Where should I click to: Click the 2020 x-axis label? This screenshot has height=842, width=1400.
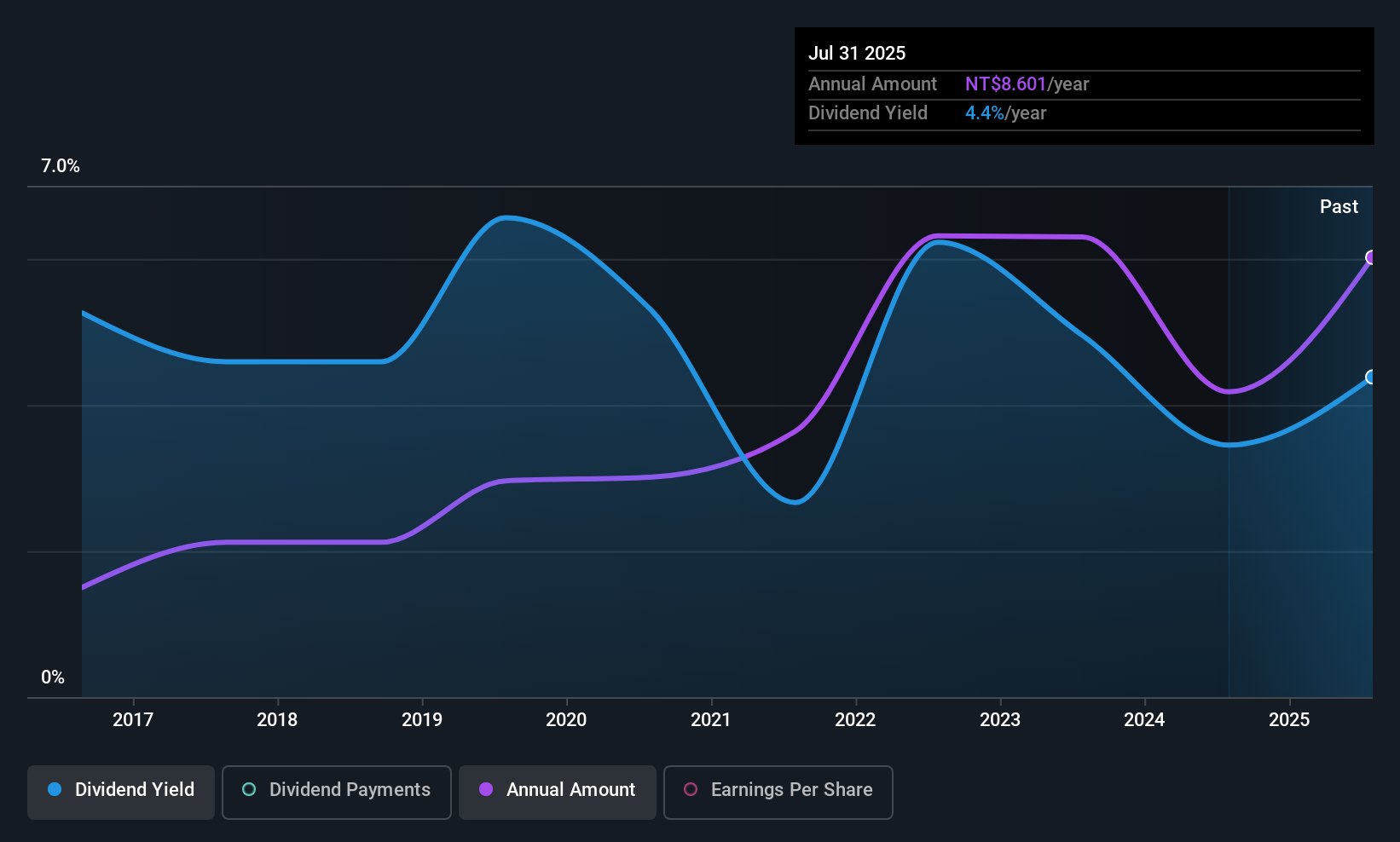[x=566, y=719]
